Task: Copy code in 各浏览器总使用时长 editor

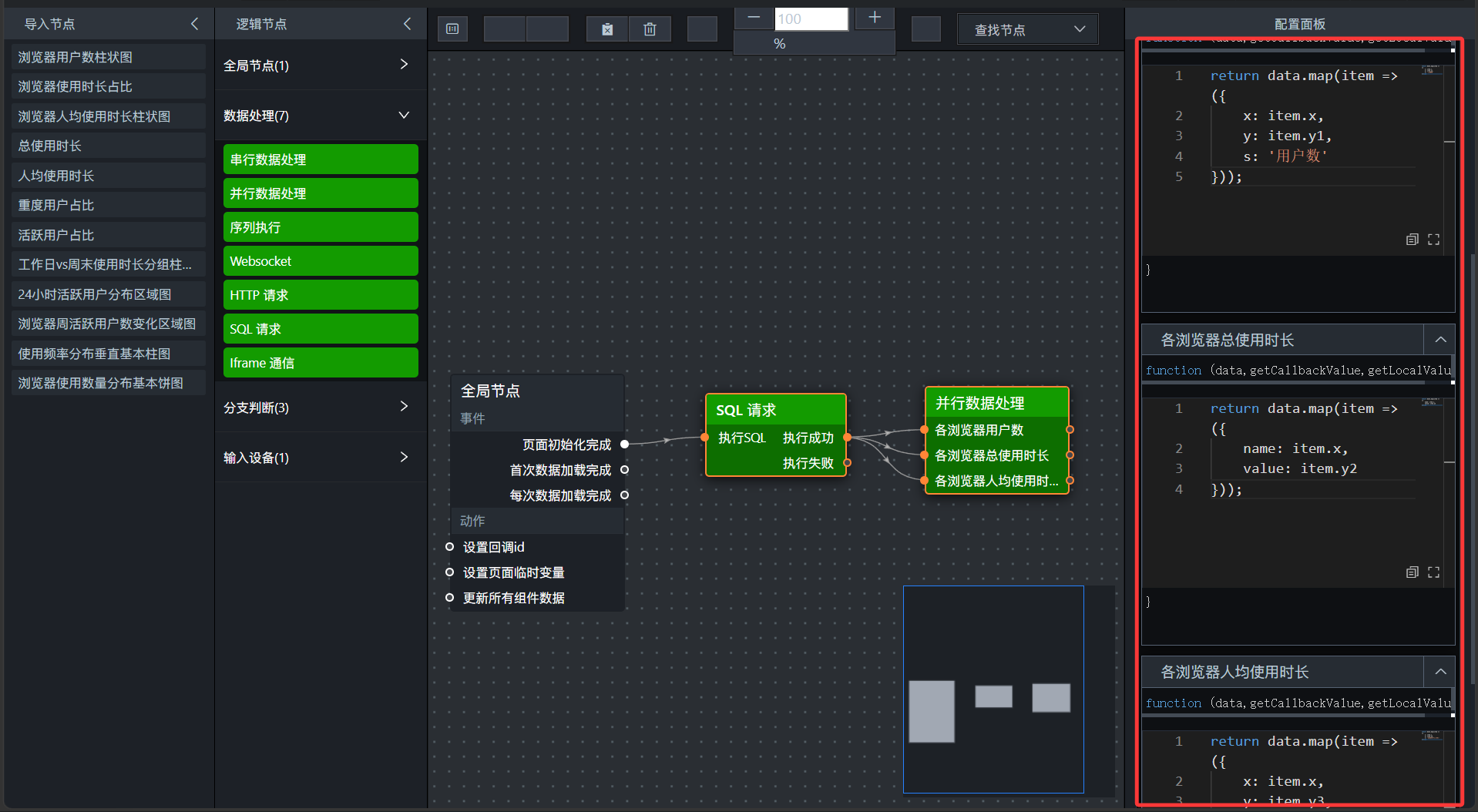Action: click(x=1412, y=572)
